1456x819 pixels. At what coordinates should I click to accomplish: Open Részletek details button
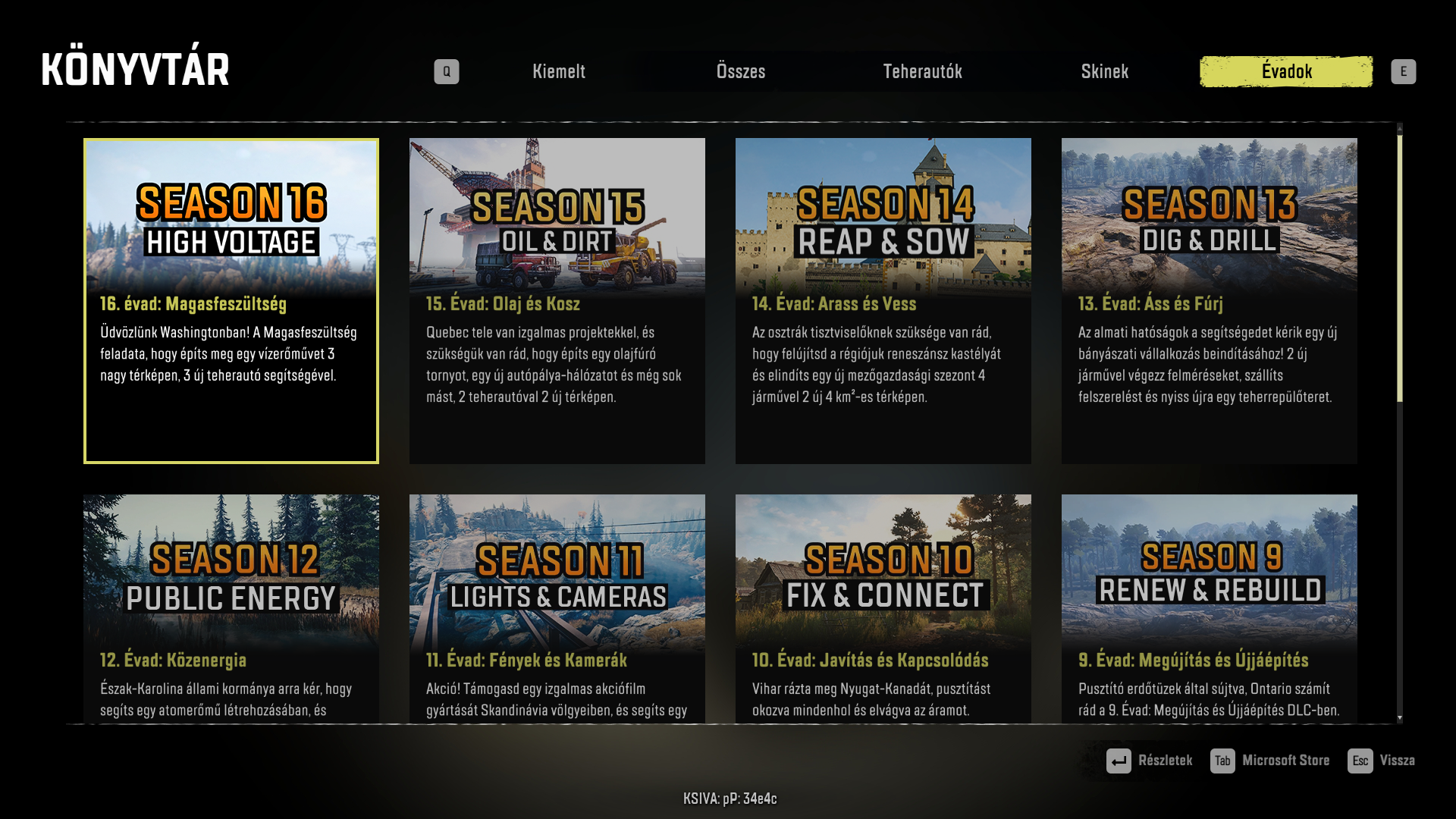coord(1165,761)
